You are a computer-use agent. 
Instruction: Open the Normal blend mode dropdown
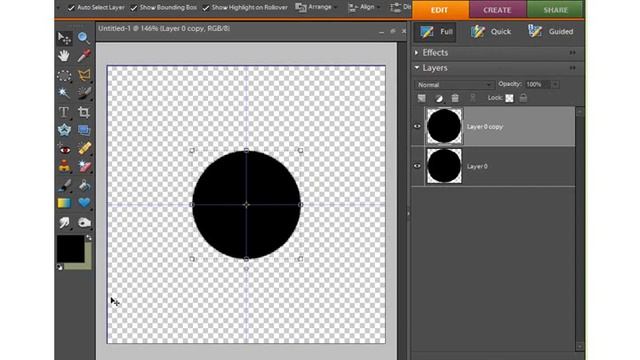pos(454,85)
